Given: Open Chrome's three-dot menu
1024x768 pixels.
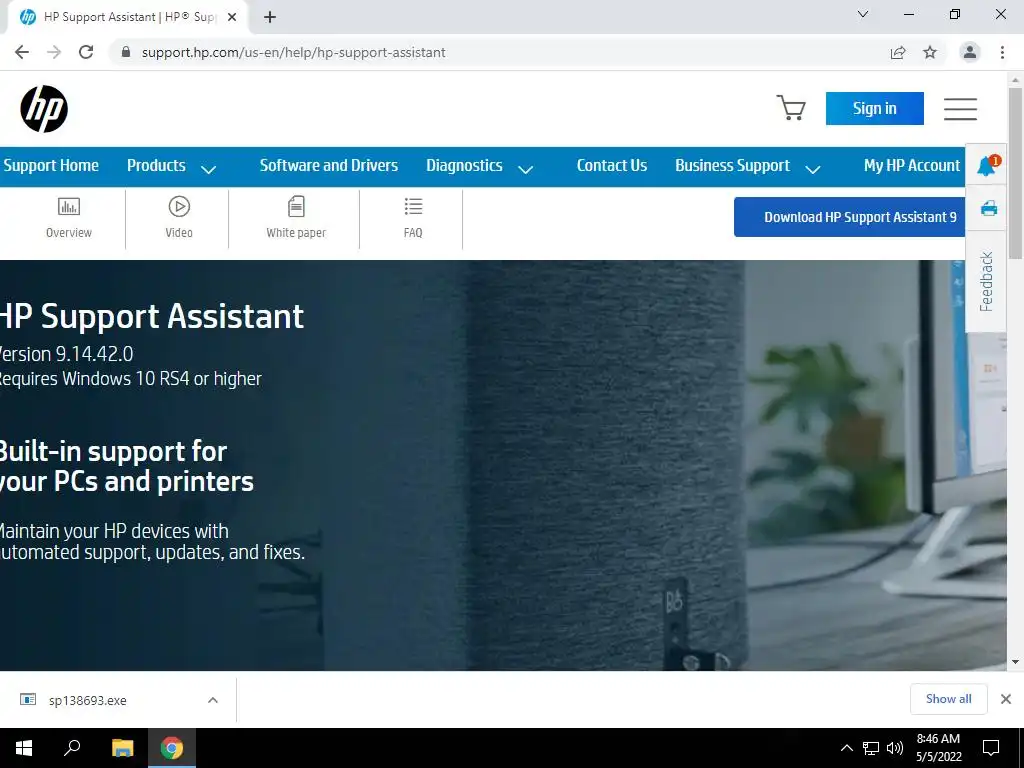Looking at the screenshot, I should (x=1002, y=52).
